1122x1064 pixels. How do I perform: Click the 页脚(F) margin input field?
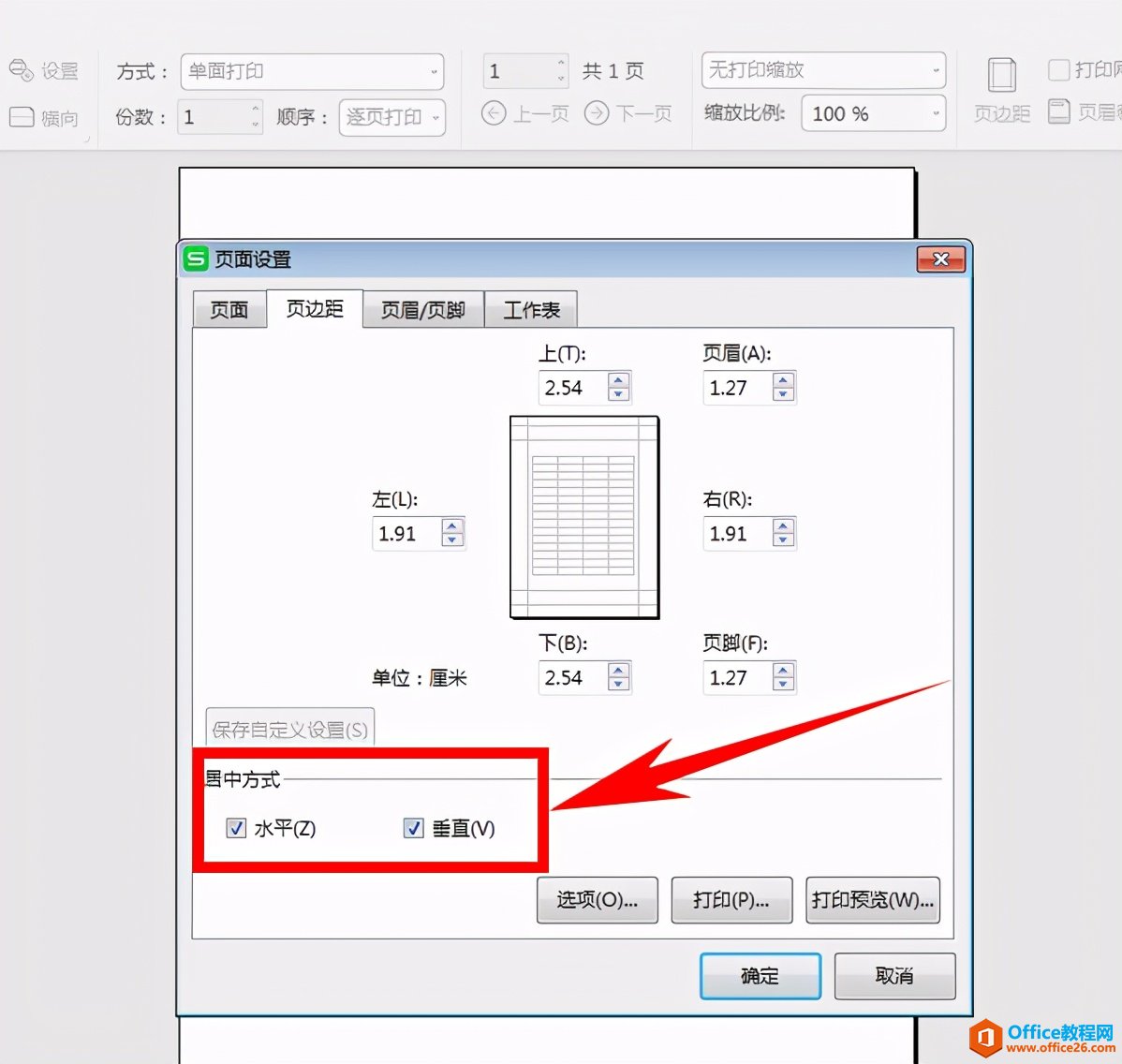[x=738, y=677]
